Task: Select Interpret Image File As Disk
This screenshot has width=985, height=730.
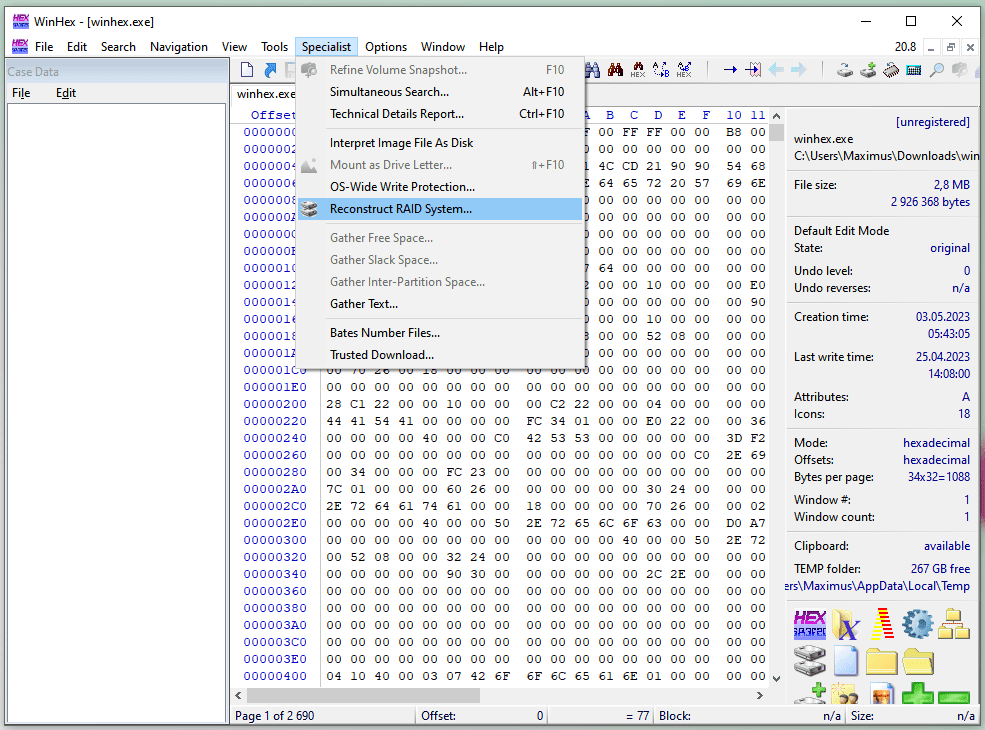Action: (x=401, y=143)
